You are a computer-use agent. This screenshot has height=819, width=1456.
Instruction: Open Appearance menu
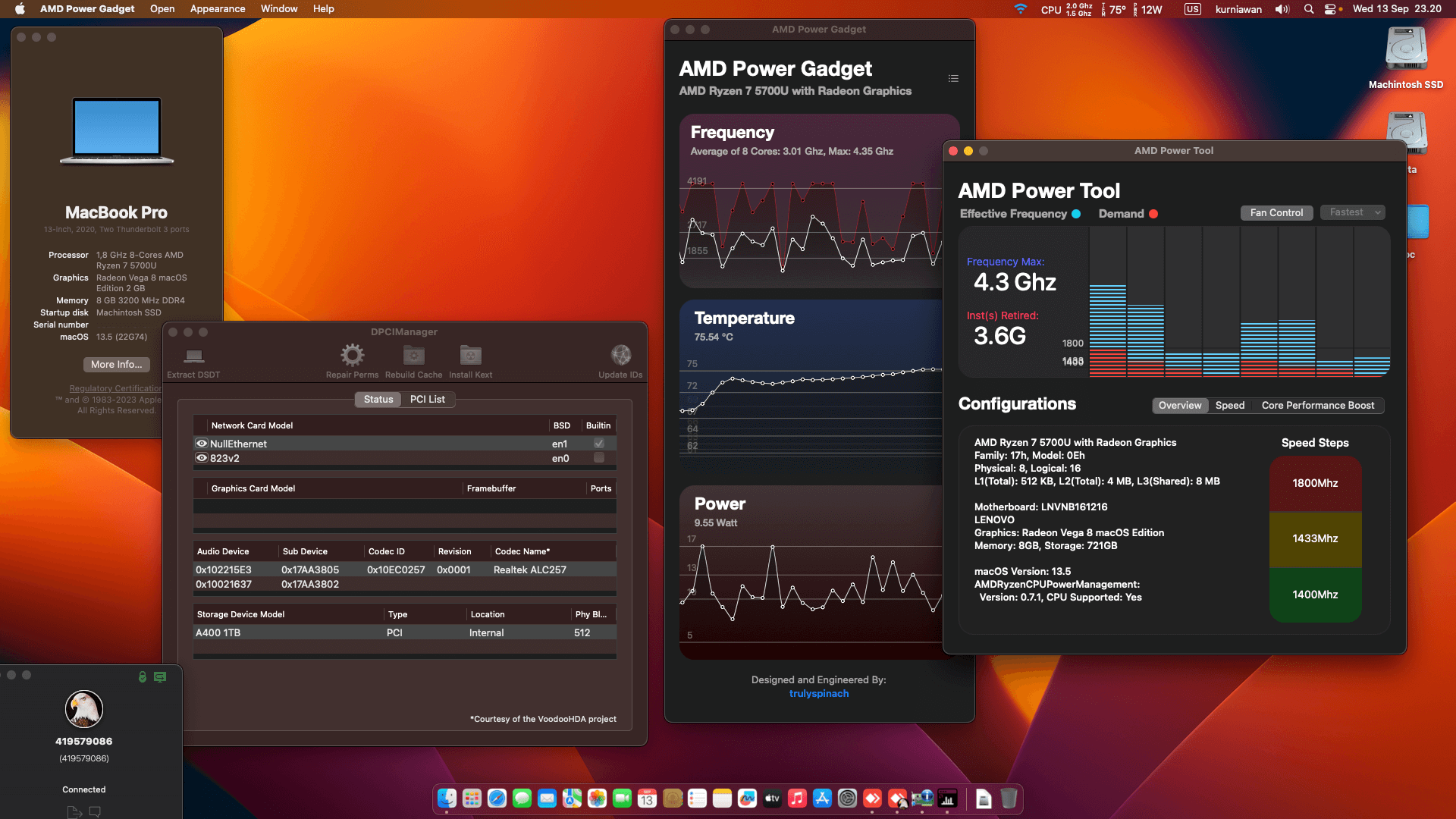point(218,9)
